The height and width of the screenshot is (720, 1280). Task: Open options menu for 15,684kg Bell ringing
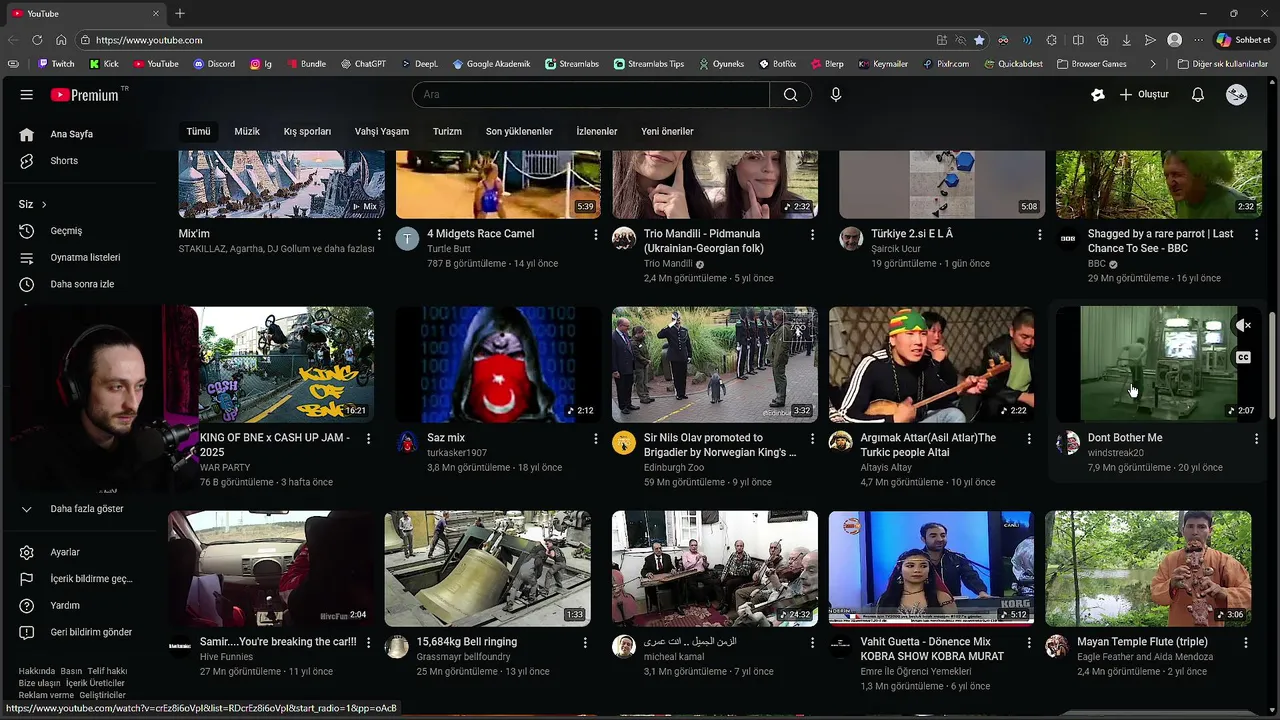click(x=585, y=642)
